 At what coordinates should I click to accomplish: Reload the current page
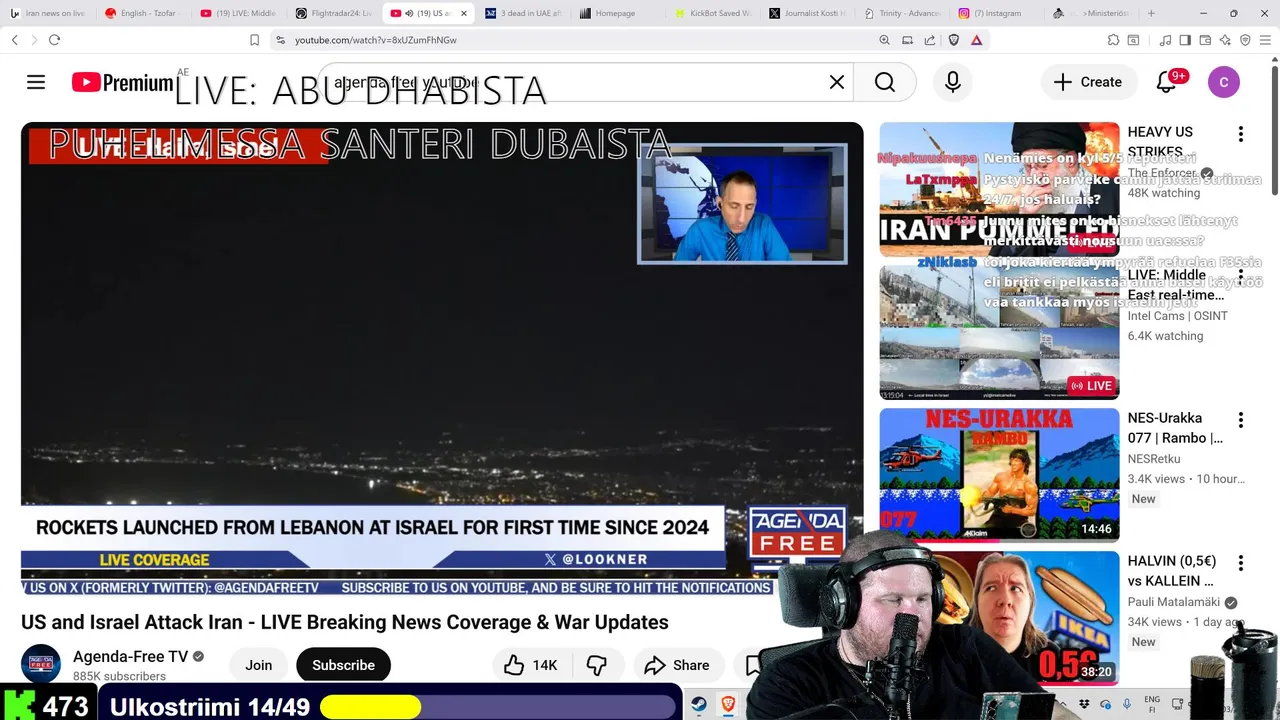point(54,40)
